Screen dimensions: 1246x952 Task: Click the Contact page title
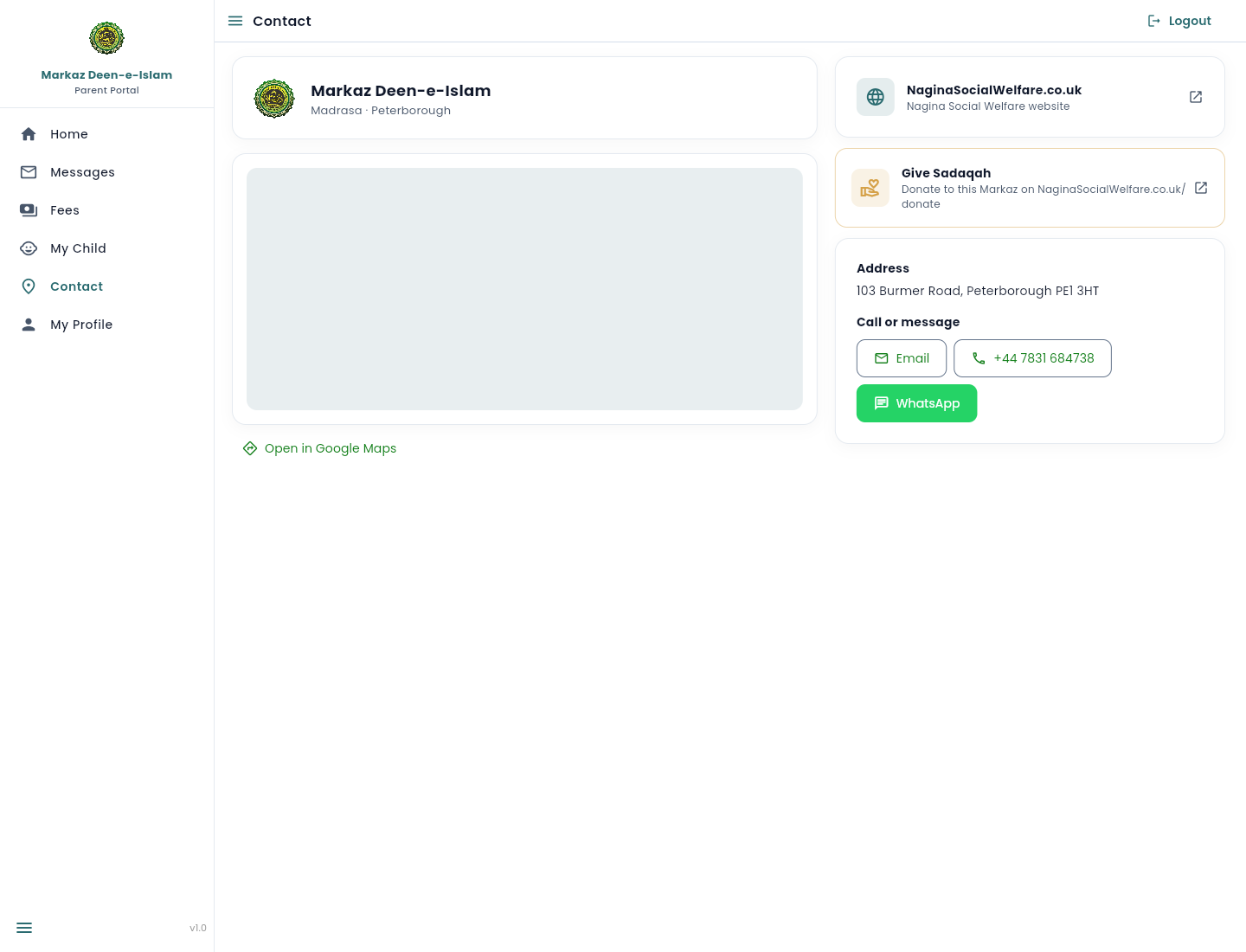(282, 21)
